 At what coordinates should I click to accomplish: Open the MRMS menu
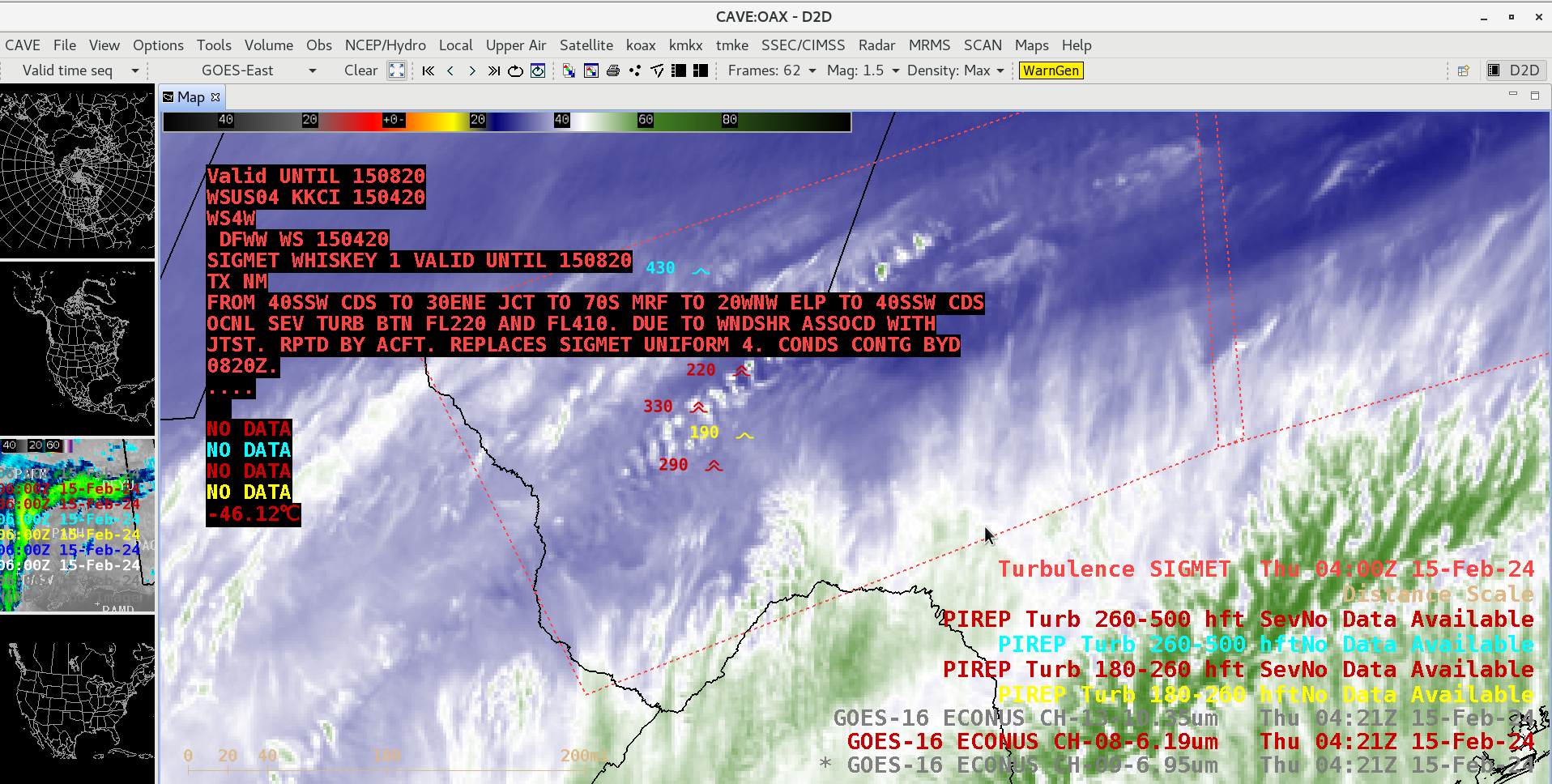click(x=929, y=45)
